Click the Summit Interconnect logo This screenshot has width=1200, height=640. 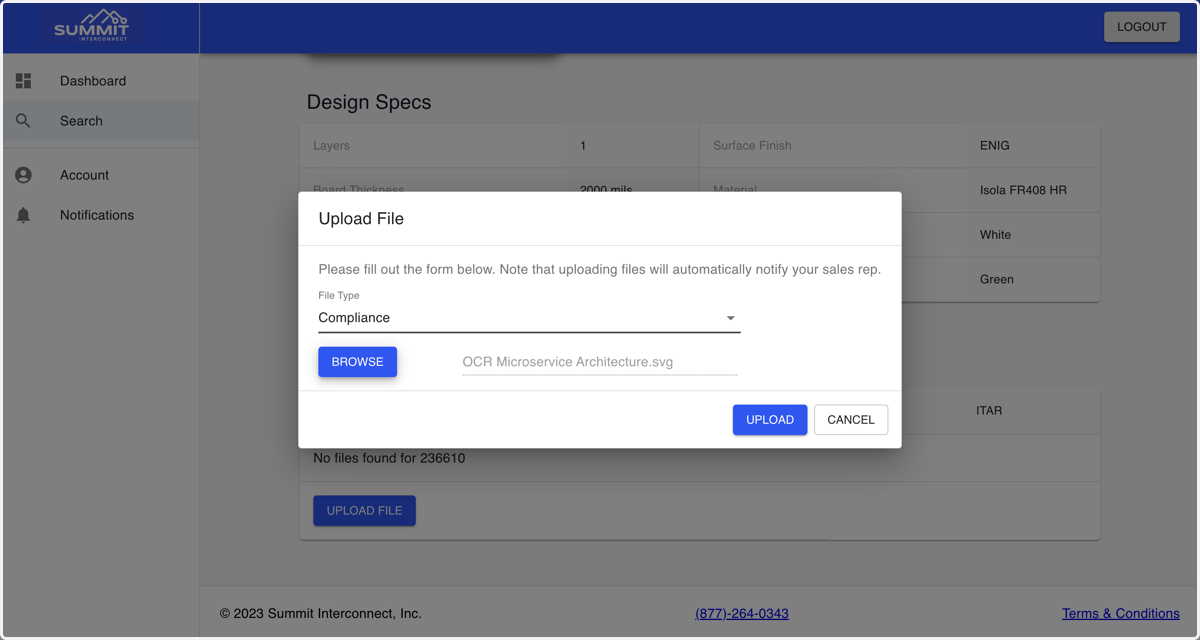click(91, 26)
